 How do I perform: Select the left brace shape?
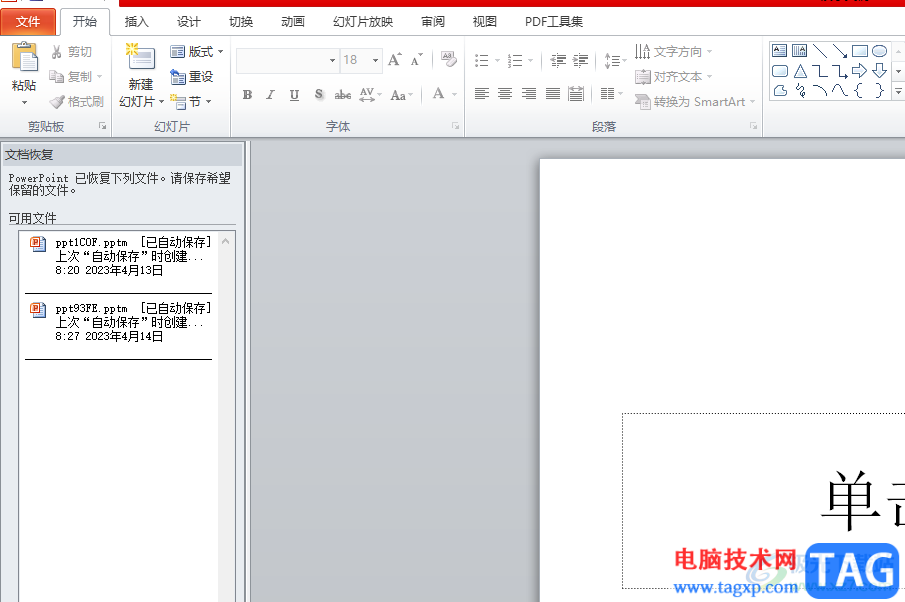[x=859, y=91]
